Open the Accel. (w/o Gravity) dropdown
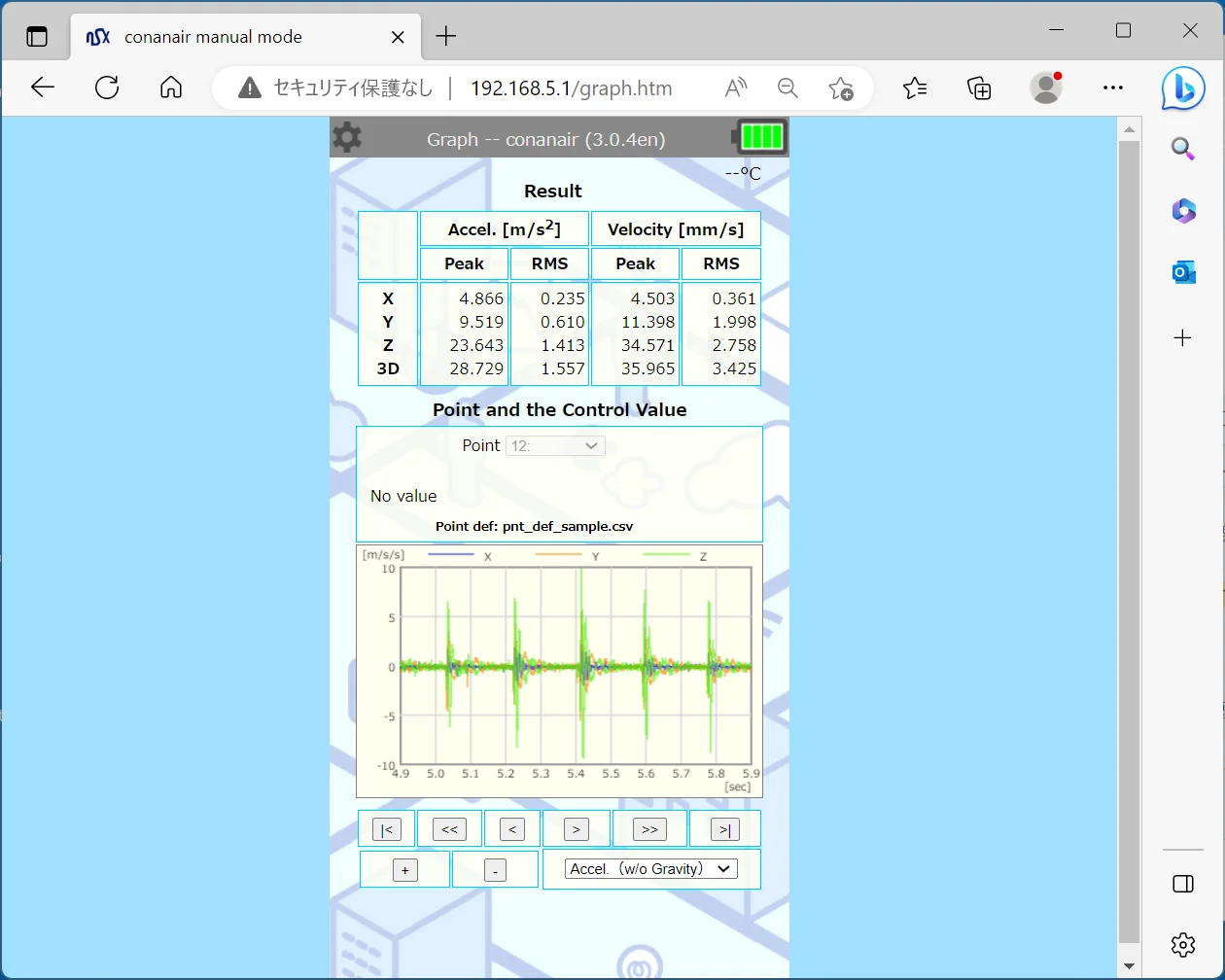This screenshot has width=1225, height=980. (x=651, y=869)
